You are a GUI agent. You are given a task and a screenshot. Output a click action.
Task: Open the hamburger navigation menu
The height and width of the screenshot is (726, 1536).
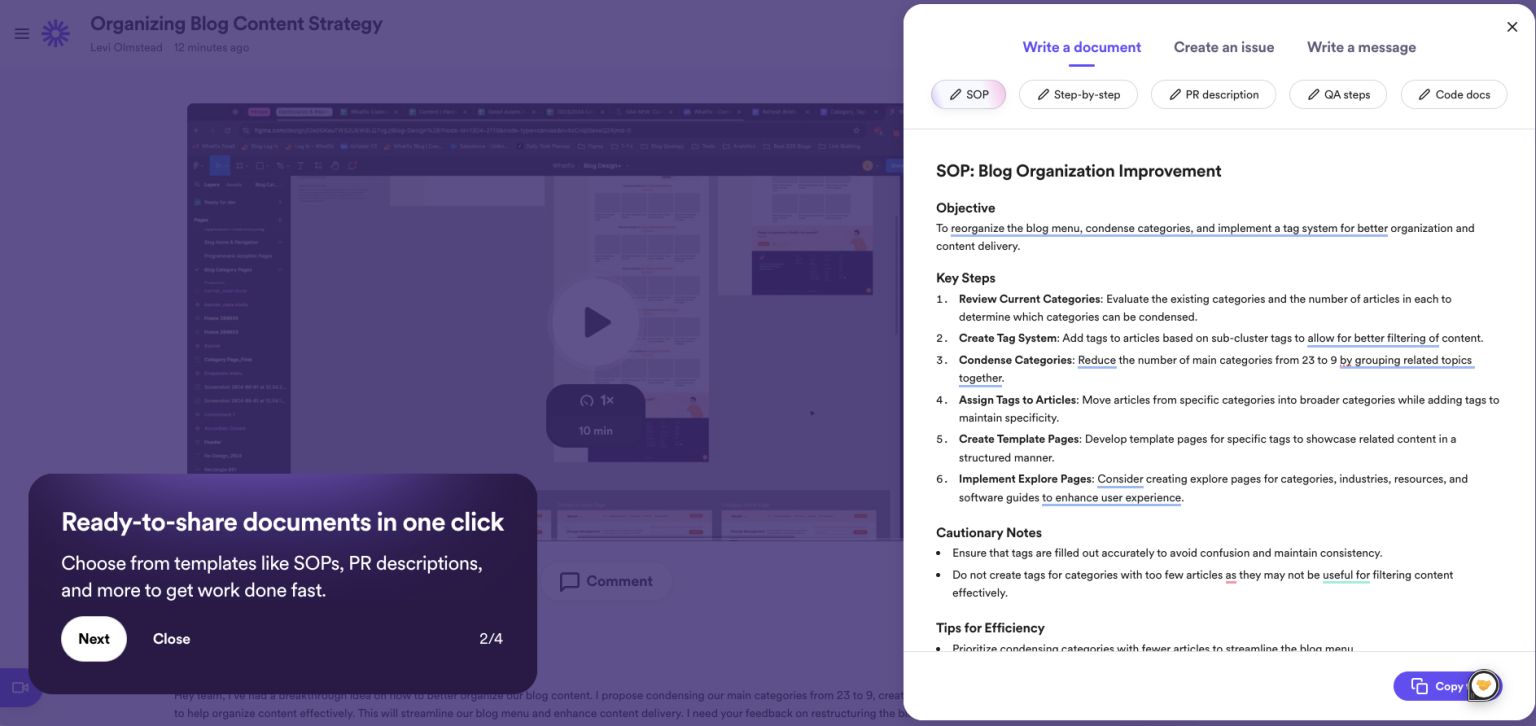click(21, 33)
